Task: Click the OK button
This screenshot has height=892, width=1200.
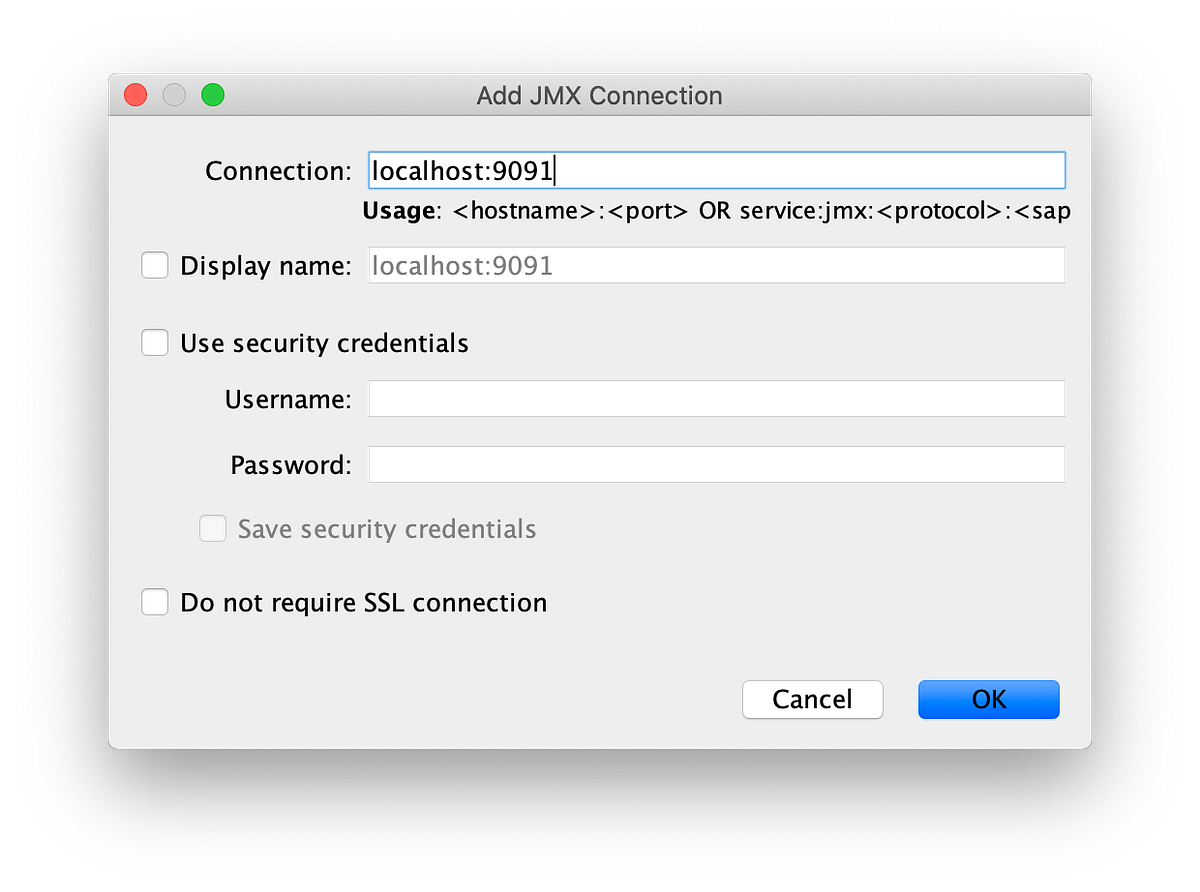Action: tap(988, 699)
